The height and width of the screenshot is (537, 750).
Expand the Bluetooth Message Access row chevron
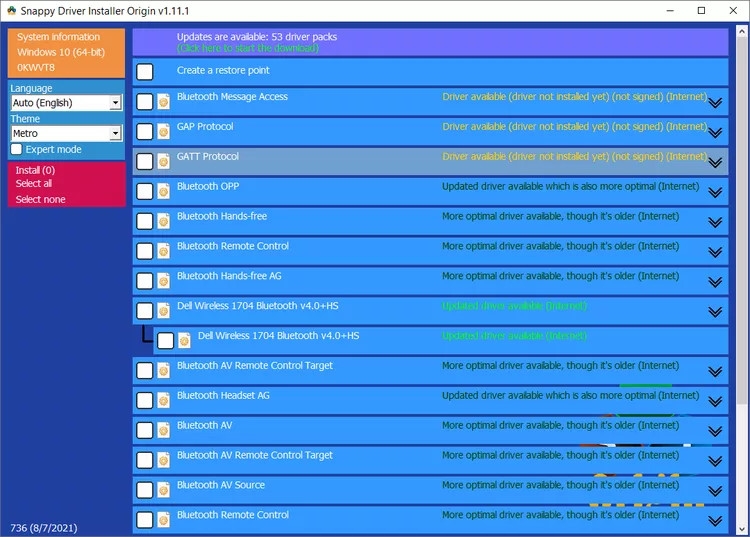[x=715, y=102]
